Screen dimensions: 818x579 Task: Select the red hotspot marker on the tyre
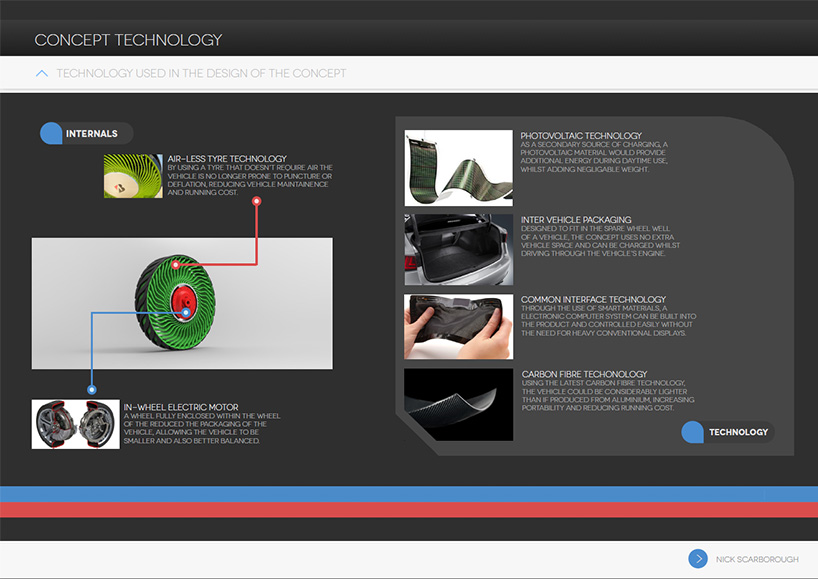click(x=176, y=265)
